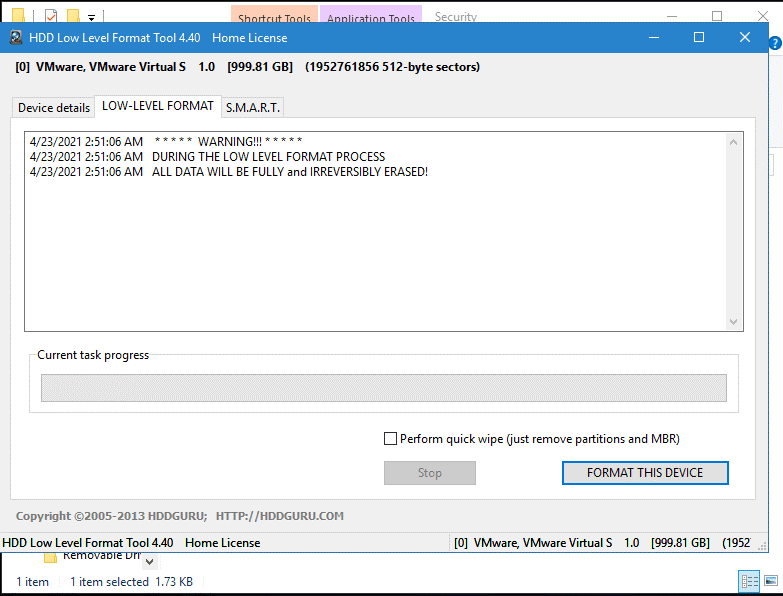Open the help icon in the Explorer window
This screenshot has width=783, height=596.
pos(775,43)
